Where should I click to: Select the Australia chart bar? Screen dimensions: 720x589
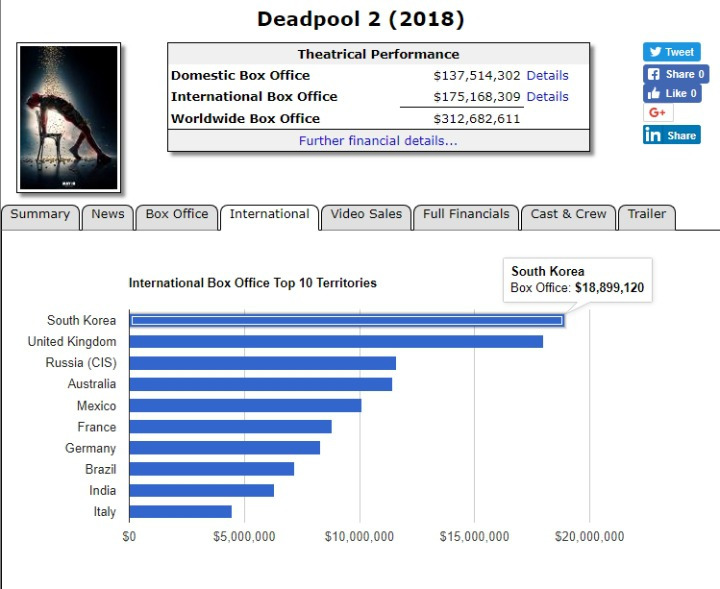pos(261,384)
